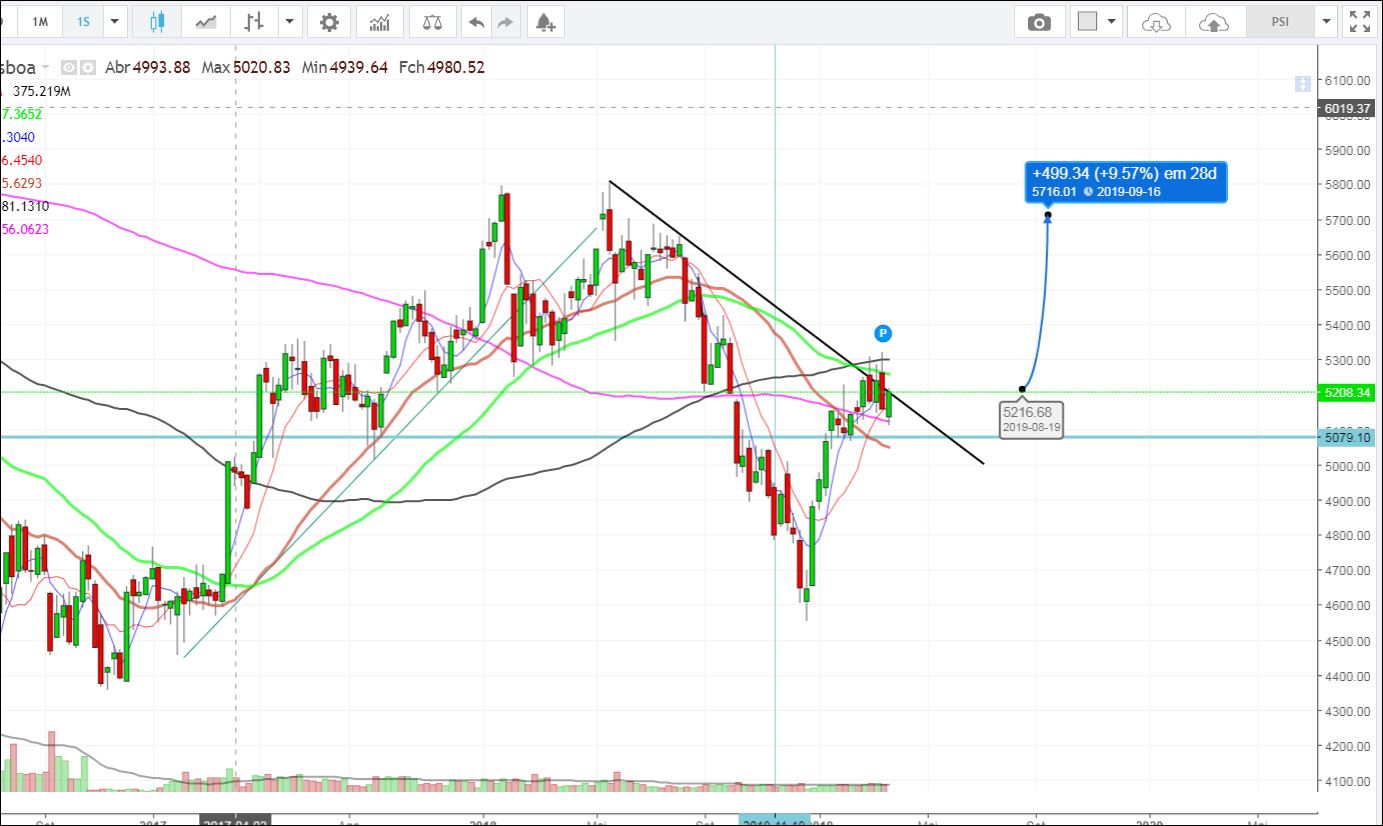Click the Min 4939.64 low value
The width and height of the screenshot is (1383, 826).
[344, 68]
